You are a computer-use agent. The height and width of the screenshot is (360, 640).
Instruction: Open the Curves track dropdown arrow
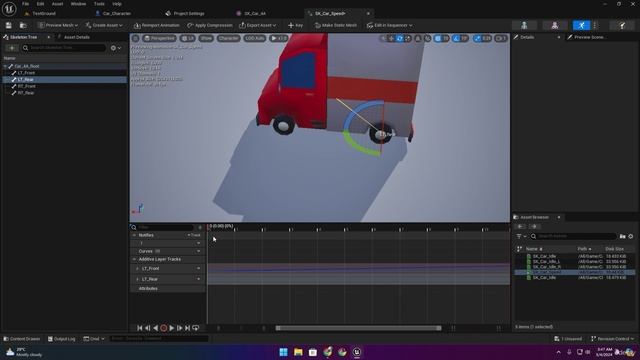point(198,251)
